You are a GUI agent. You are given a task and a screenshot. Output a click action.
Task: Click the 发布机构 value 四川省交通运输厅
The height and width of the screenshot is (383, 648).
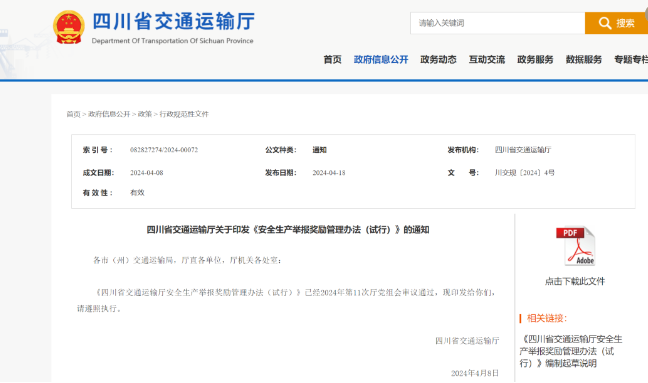(523, 150)
